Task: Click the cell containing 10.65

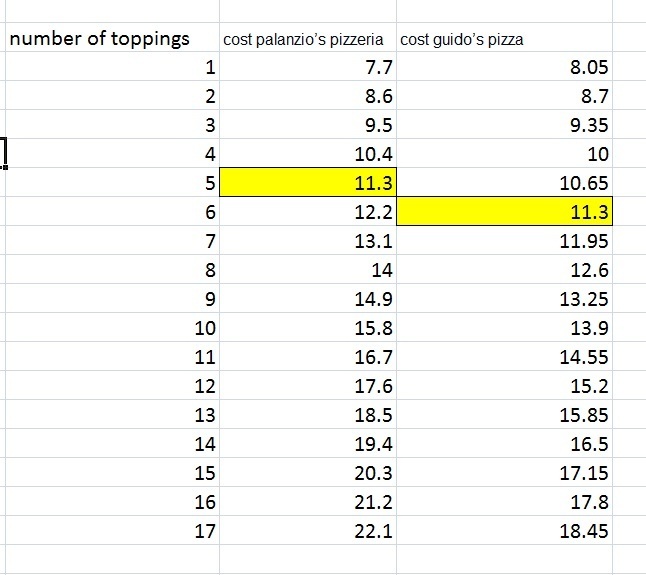Action: 504,182
